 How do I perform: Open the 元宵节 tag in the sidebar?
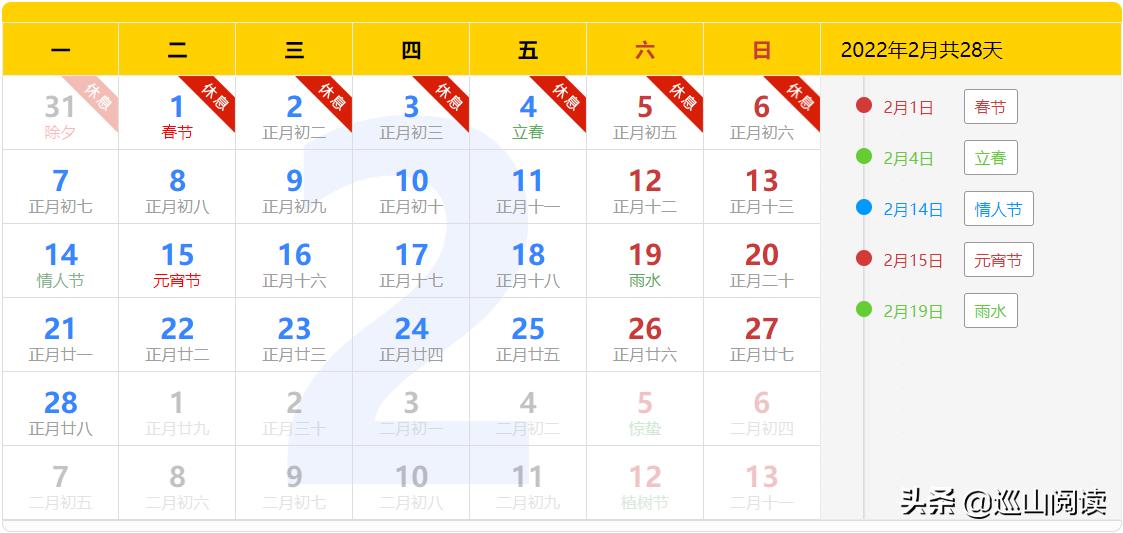pyautogui.click(x=998, y=259)
